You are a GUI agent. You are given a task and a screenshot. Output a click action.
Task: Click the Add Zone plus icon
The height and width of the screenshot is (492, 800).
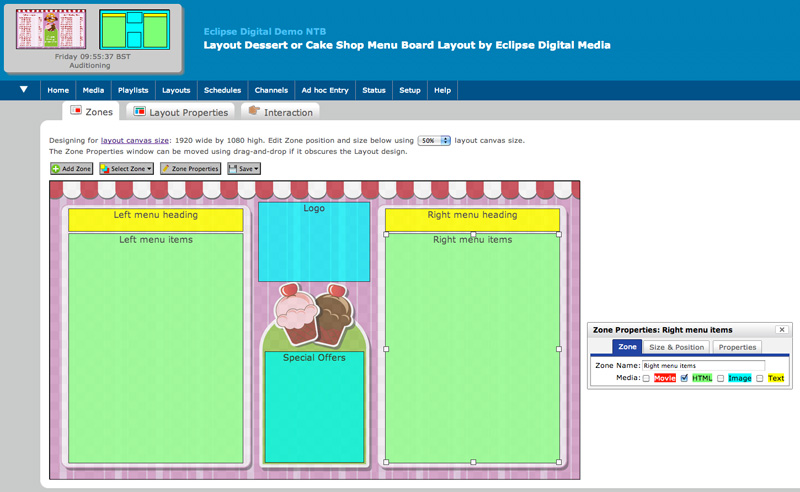56,169
